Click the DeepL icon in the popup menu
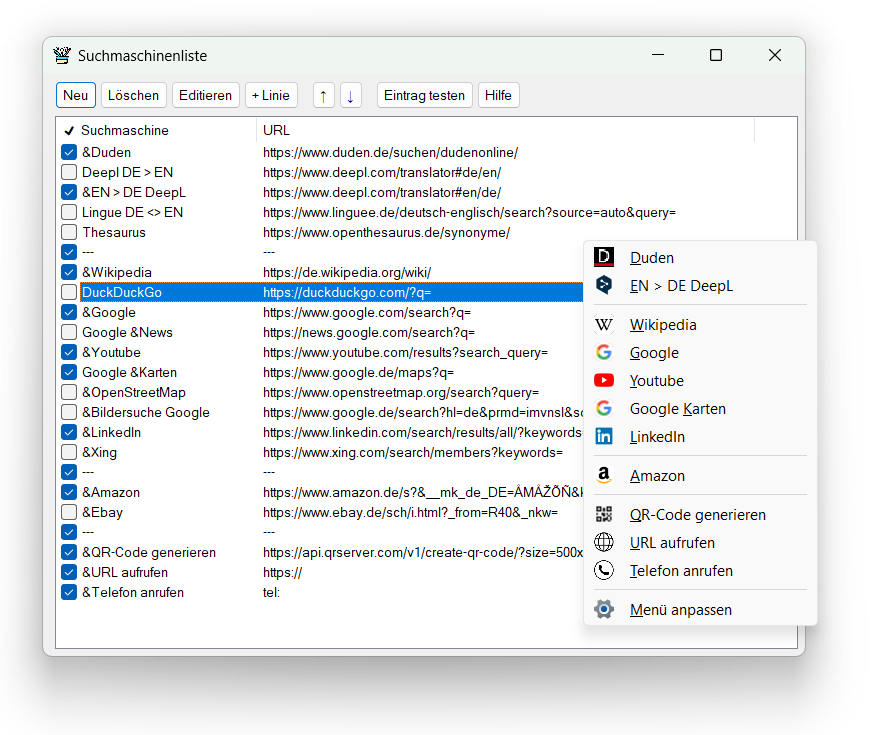Screen dimensions: 877x735 (x=603, y=285)
